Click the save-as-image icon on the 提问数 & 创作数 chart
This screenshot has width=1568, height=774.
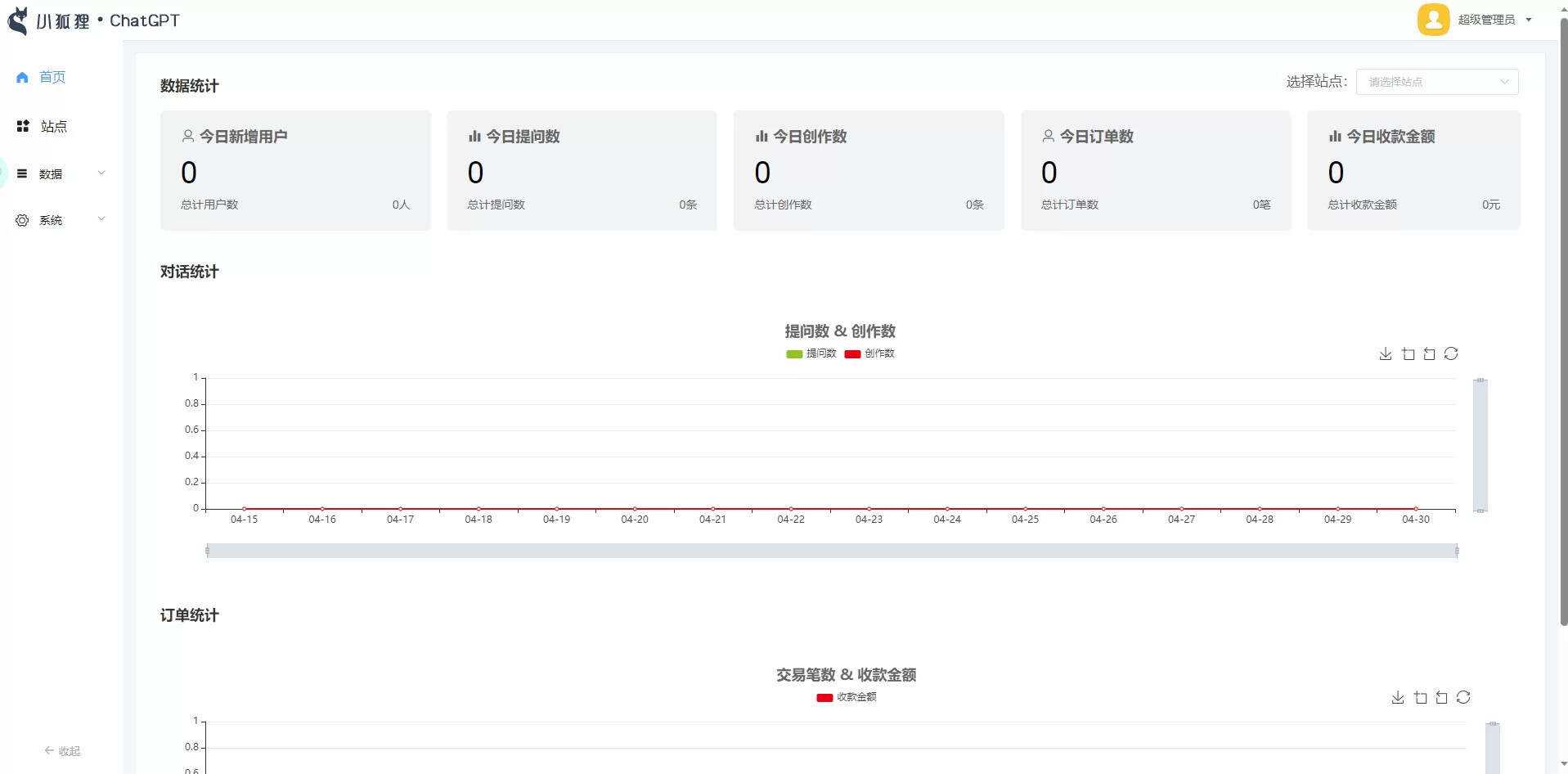(x=1385, y=353)
